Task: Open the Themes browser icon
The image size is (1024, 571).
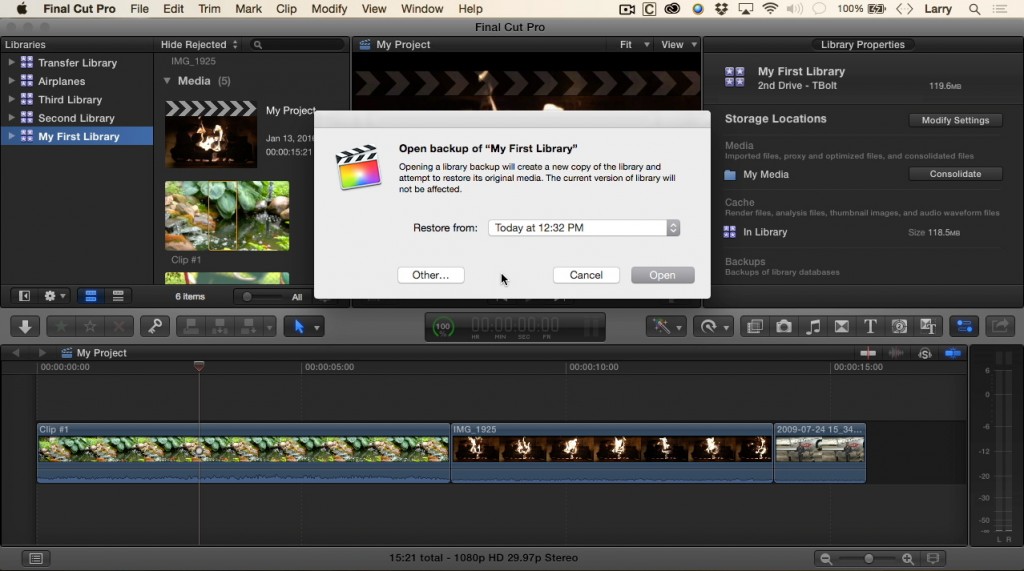Action: point(928,326)
